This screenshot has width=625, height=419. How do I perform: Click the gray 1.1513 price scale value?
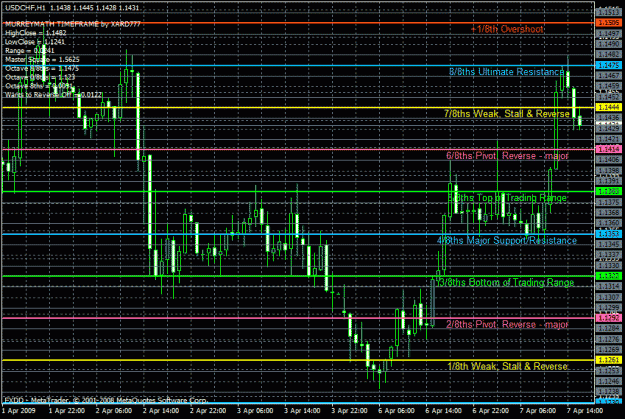[x=609, y=12]
